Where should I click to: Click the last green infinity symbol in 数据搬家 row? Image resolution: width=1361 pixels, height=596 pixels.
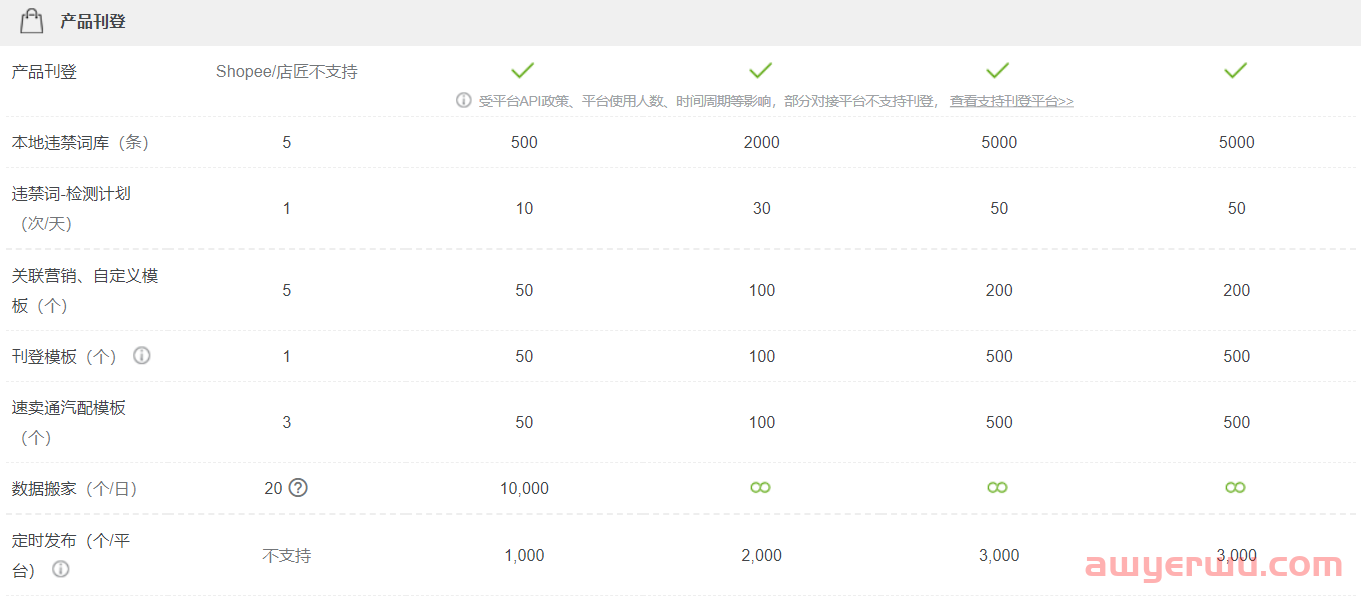click(1236, 488)
